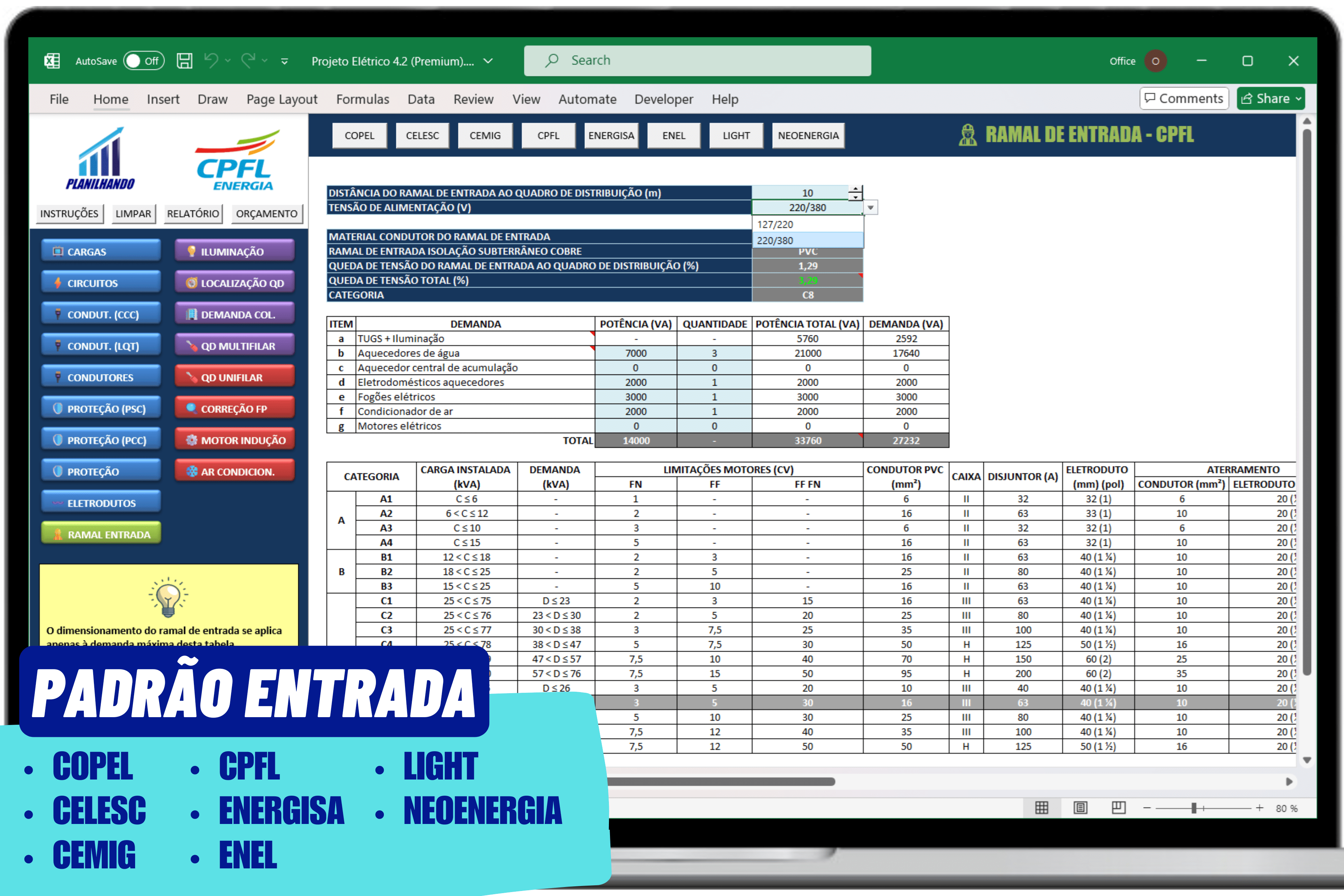The image size is (1344, 896).
Task: Switch to Page Layout view icon
Action: point(1080,807)
